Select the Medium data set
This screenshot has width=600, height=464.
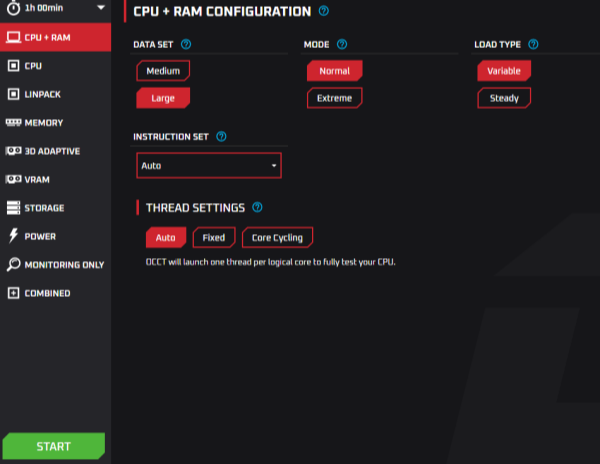pyautogui.click(x=163, y=71)
